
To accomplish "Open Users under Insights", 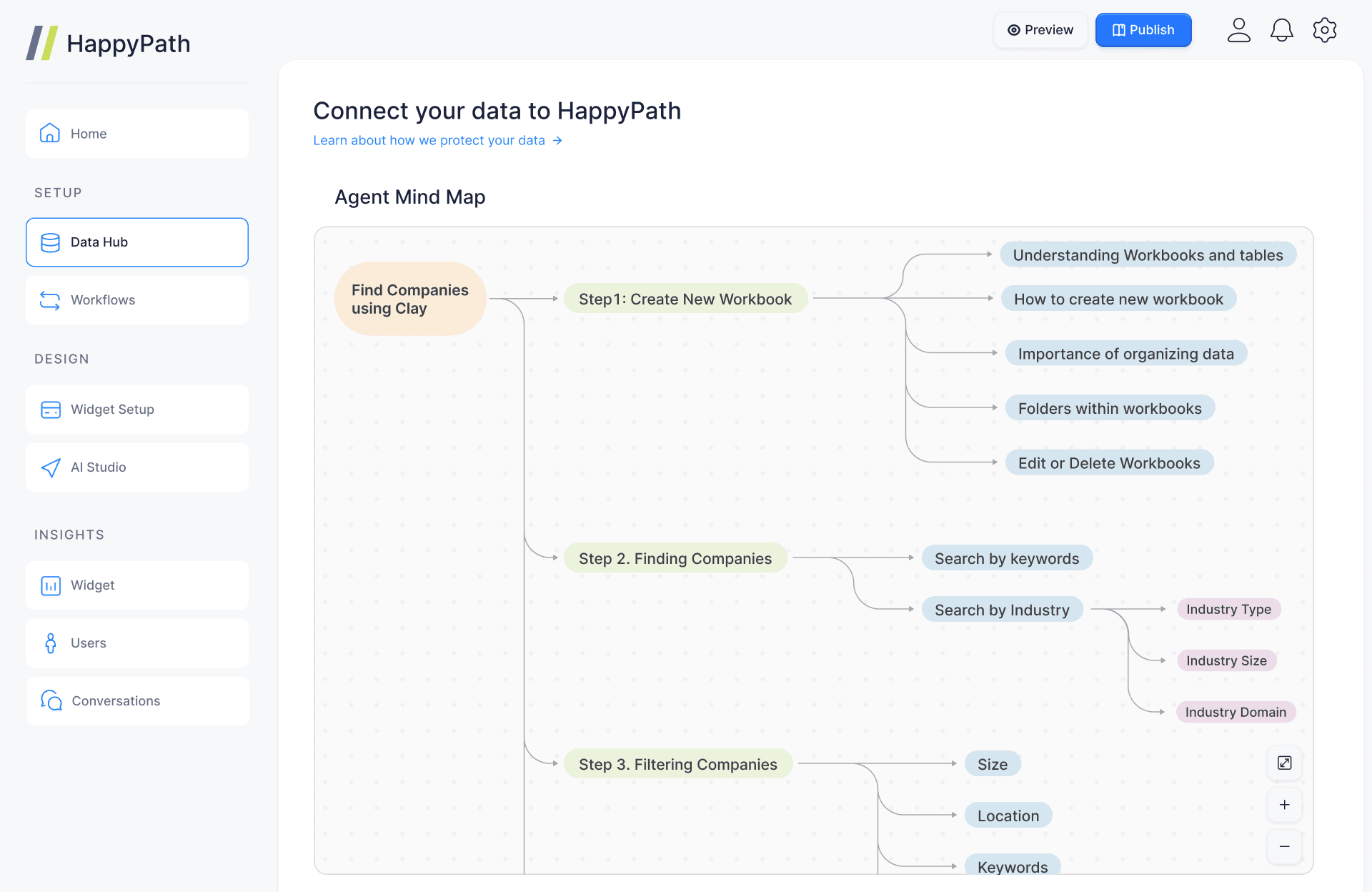I will pyautogui.click(x=137, y=643).
